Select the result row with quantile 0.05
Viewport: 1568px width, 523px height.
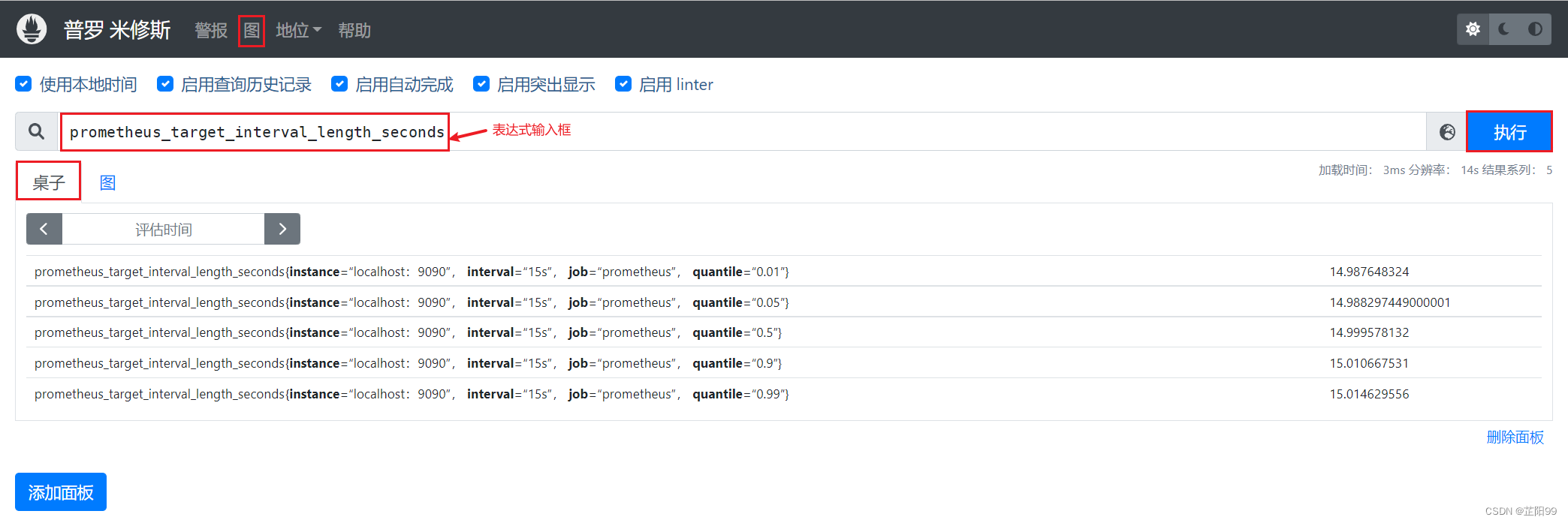click(x=784, y=302)
